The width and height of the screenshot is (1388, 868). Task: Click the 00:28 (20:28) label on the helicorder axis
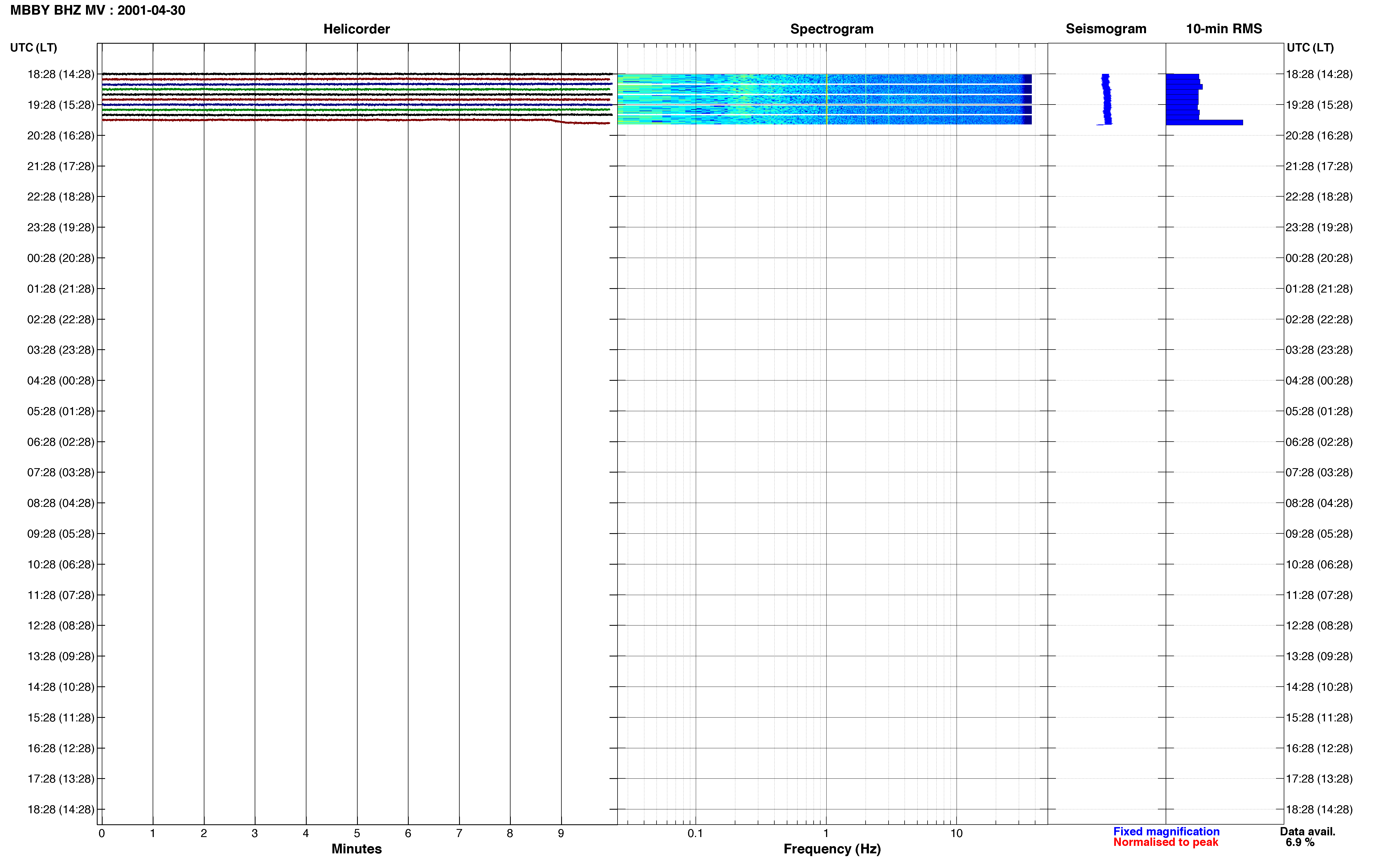coord(61,258)
